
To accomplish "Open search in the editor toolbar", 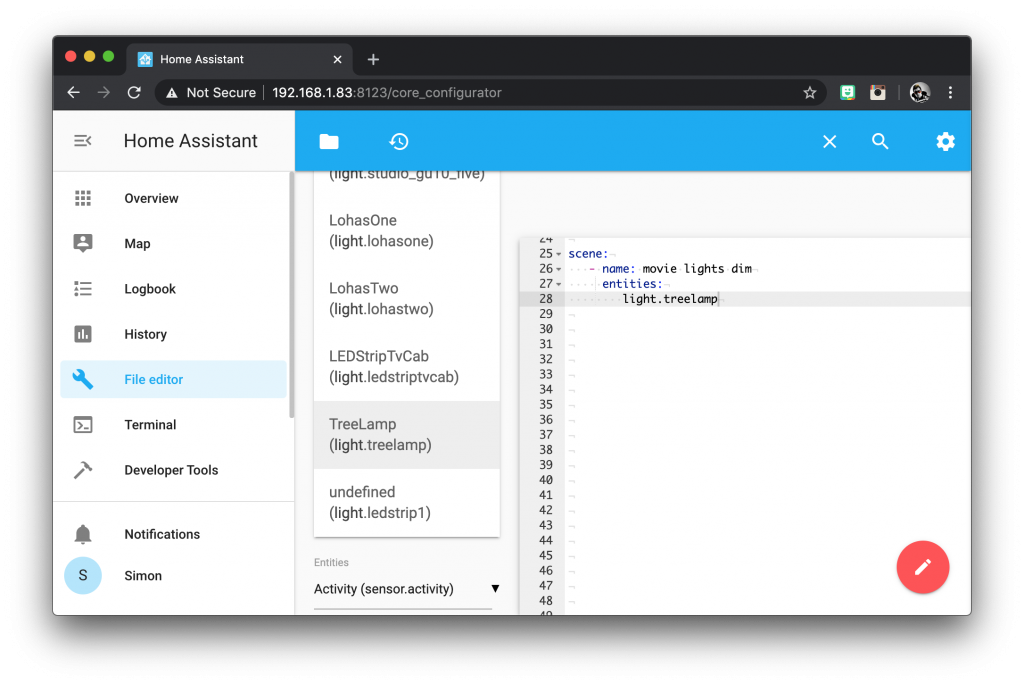I will (880, 141).
